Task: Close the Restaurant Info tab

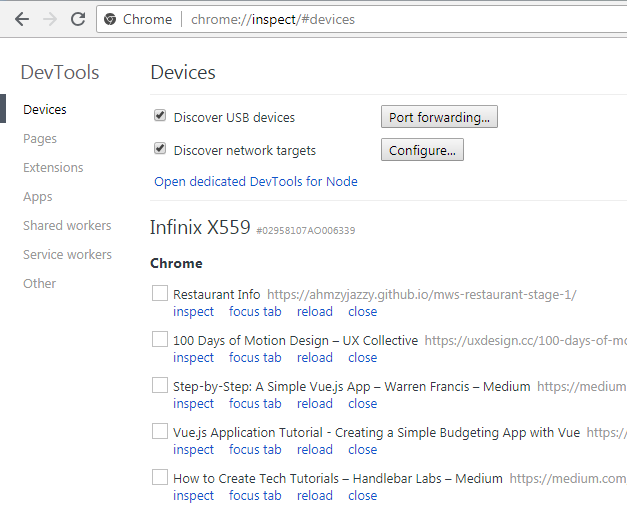Action: tap(362, 311)
